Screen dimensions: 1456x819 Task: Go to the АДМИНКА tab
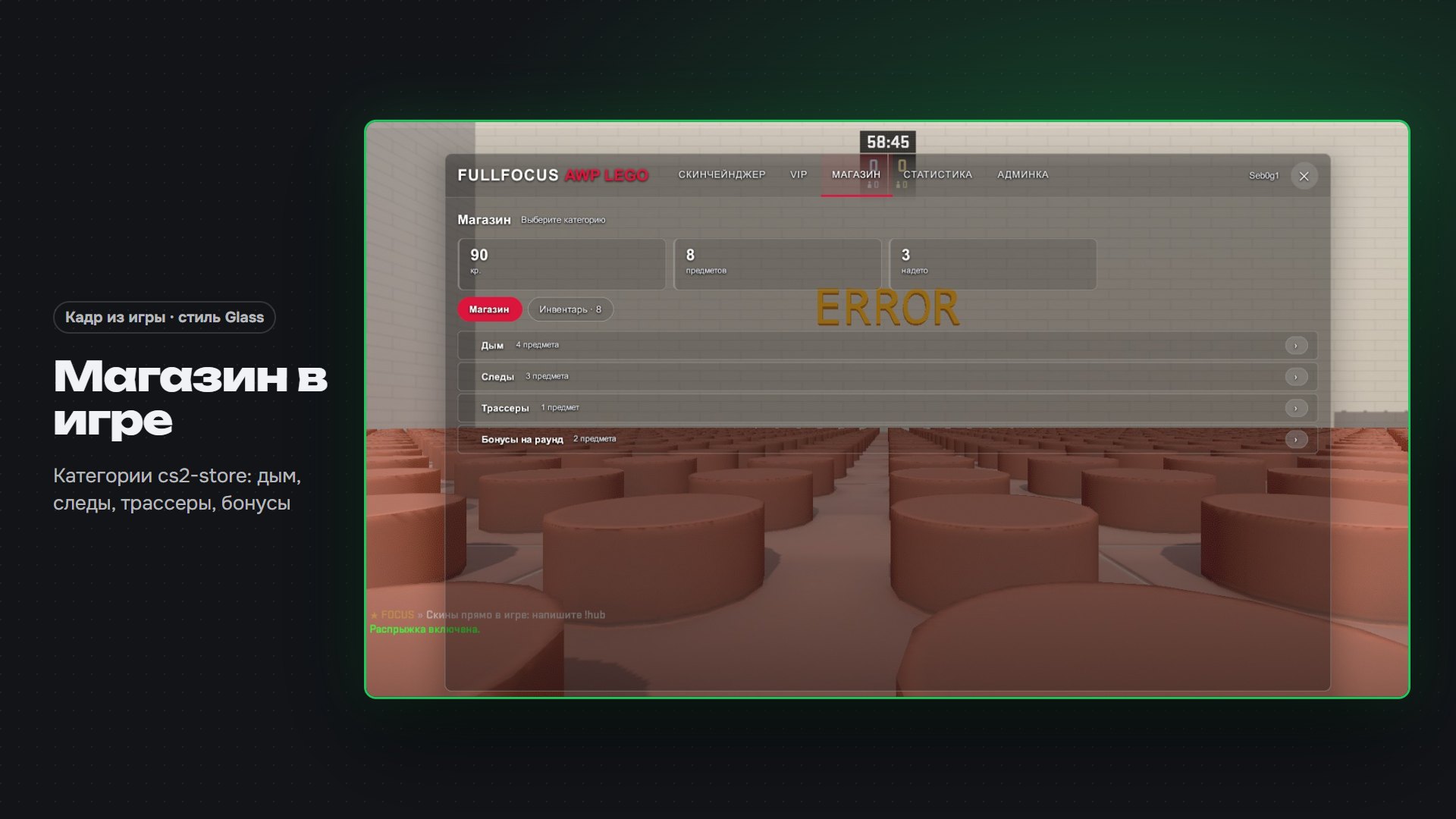1022,174
